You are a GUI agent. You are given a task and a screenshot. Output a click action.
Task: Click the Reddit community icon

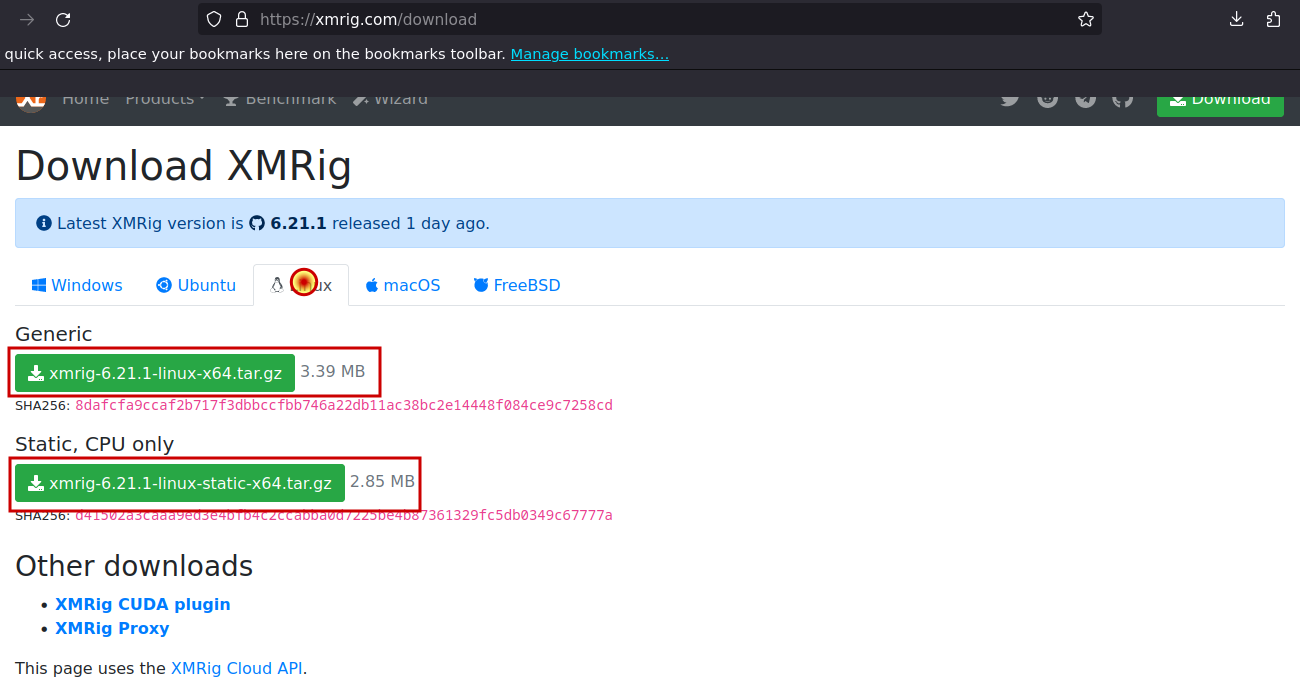[x=1047, y=98]
